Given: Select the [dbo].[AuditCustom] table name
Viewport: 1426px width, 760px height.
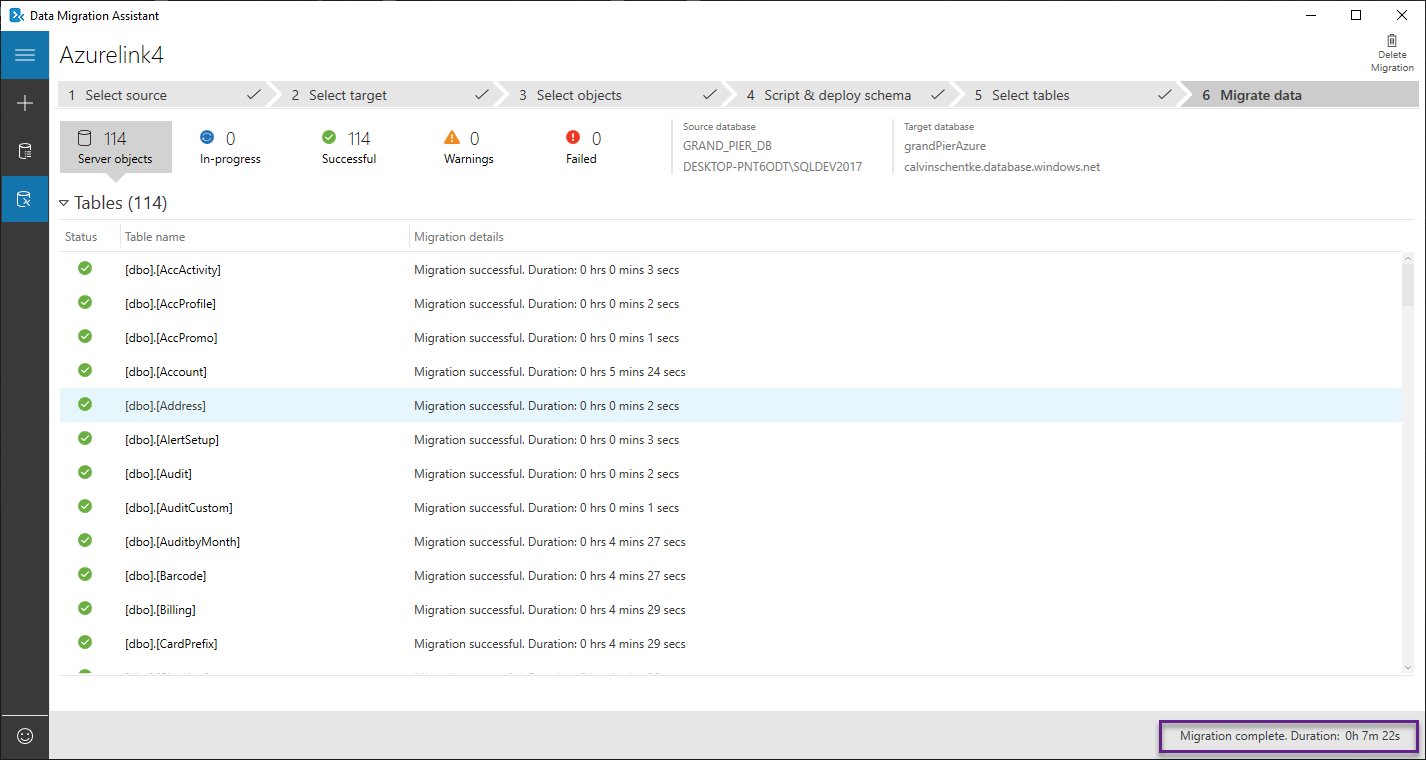Looking at the screenshot, I should click(x=179, y=508).
